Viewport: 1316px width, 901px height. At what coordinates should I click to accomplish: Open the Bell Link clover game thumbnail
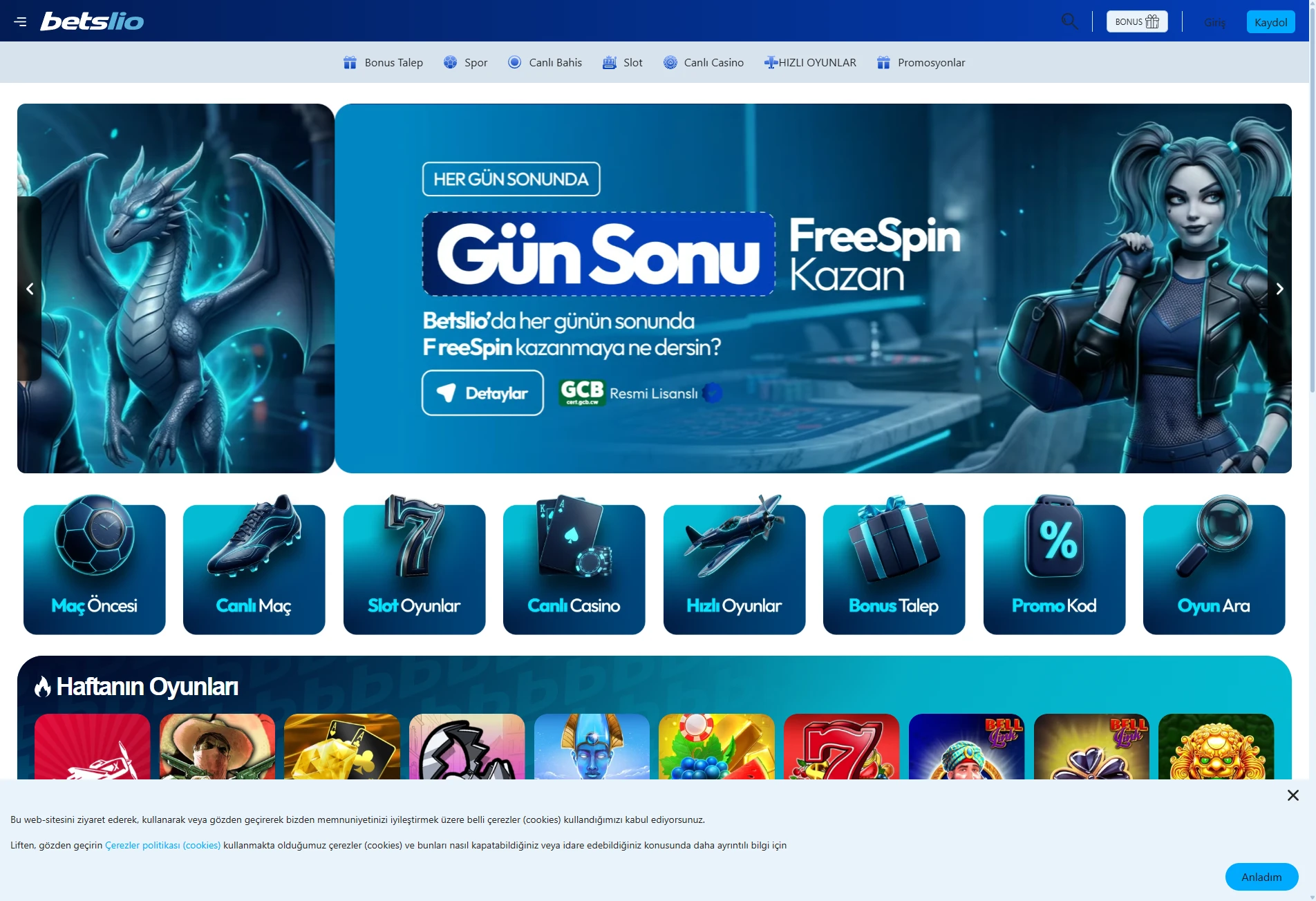tap(1092, 747)
